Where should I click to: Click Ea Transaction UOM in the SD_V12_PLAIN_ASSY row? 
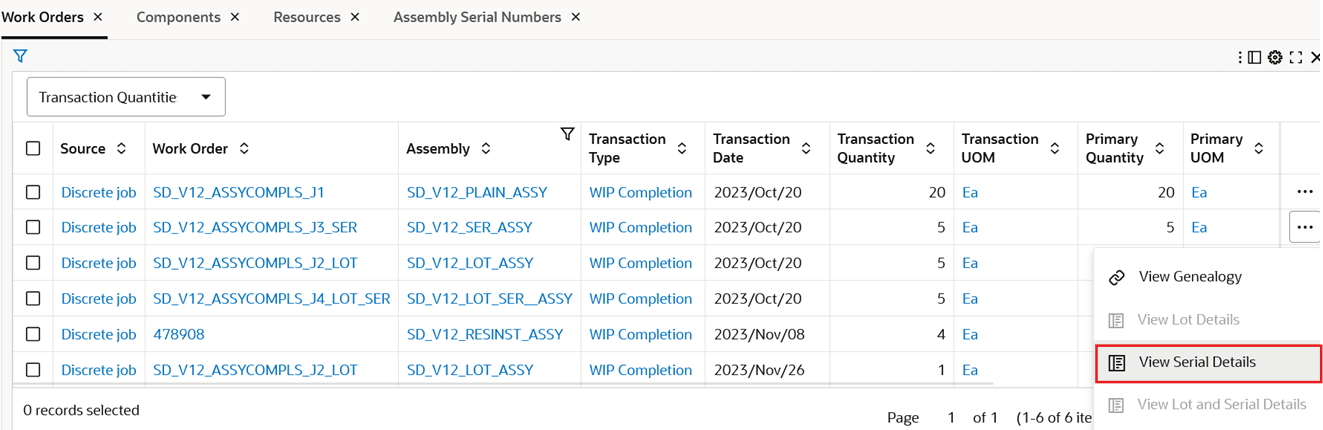click(x=970, y=192)
